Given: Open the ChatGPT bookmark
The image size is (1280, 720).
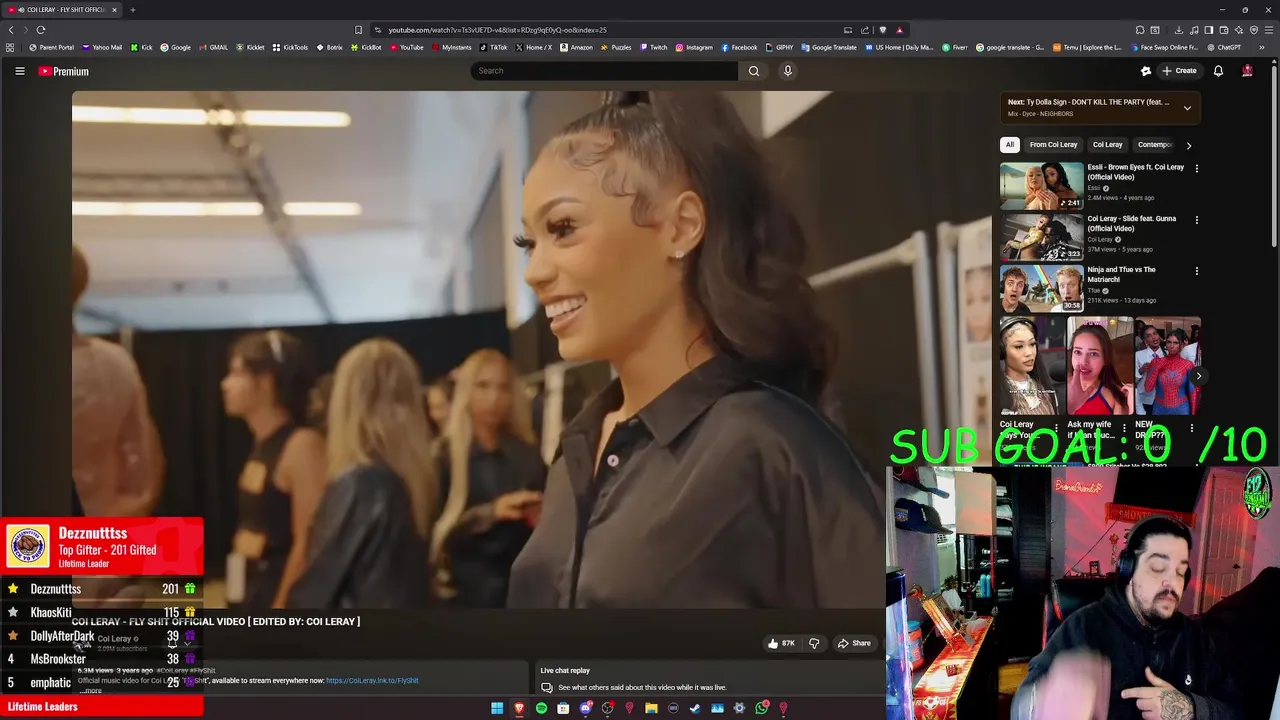Looking at the screenshot, I should [1223, 47].
